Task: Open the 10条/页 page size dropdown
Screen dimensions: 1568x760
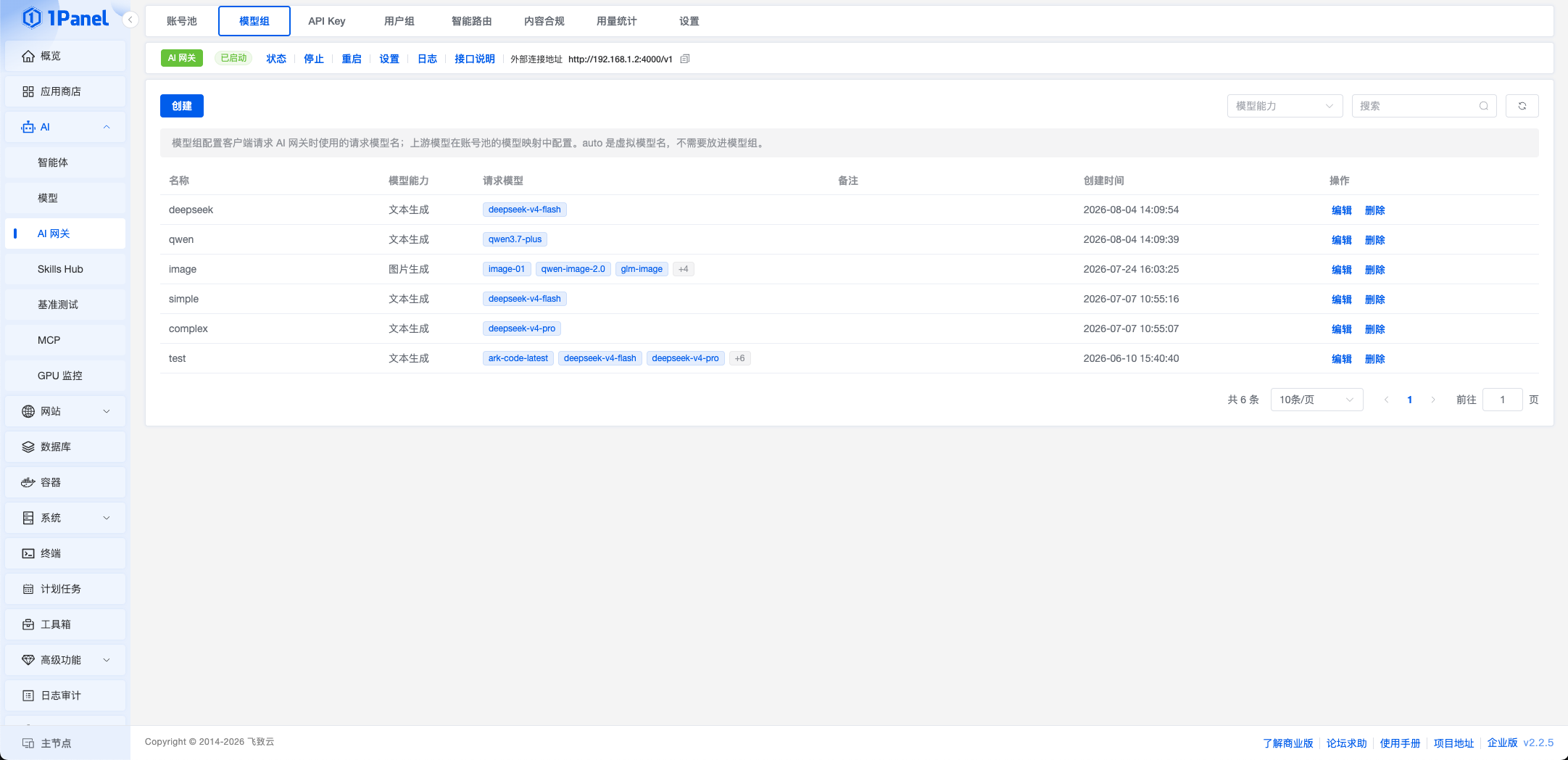Action: [1316, 400]
